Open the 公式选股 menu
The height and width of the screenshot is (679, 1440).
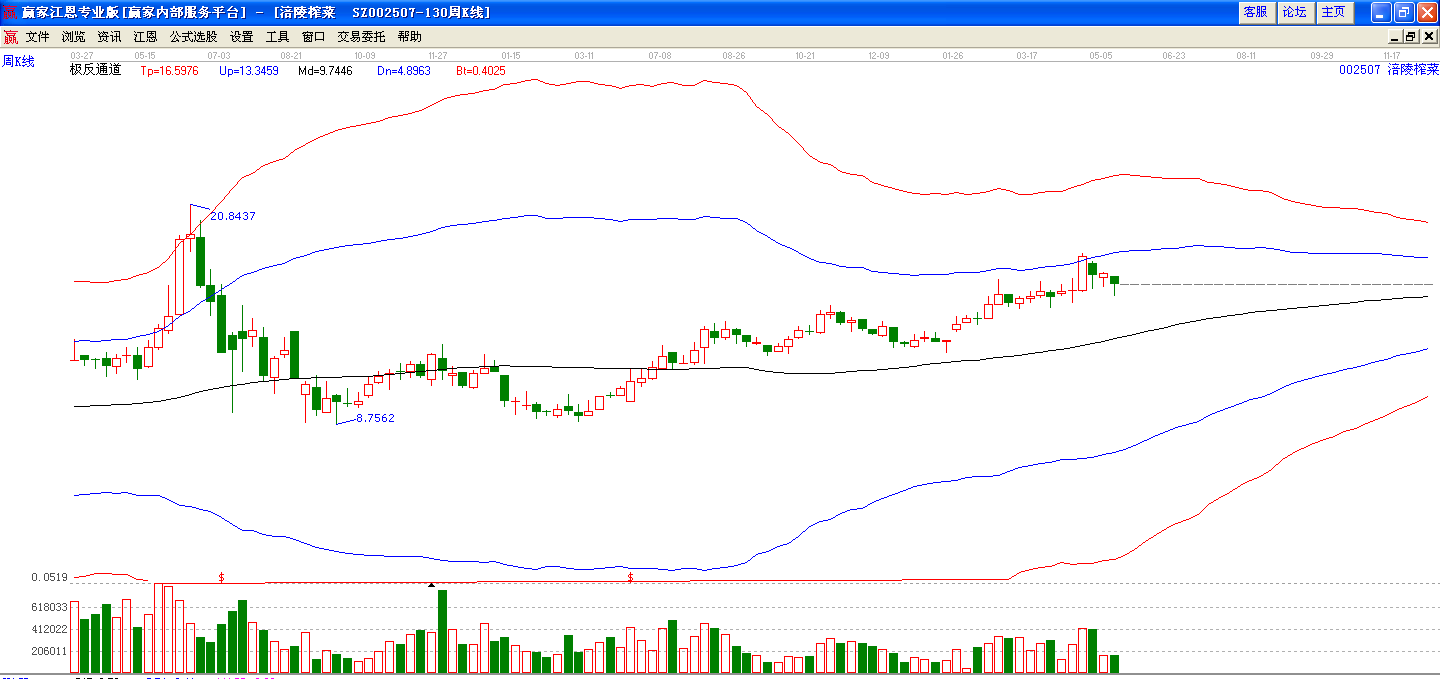193,37
